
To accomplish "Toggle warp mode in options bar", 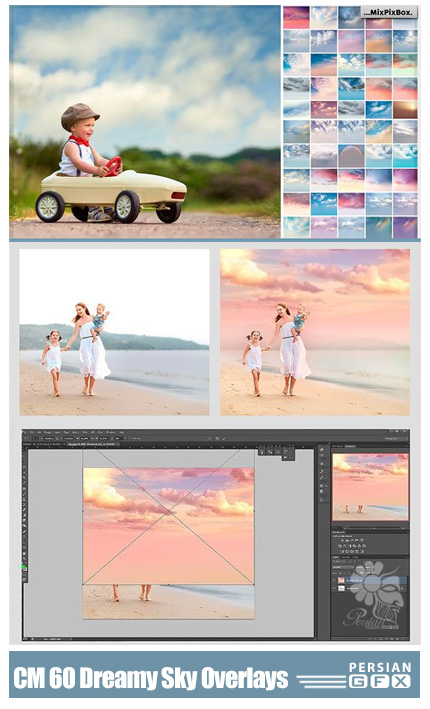I will click(x=209, y=438).
